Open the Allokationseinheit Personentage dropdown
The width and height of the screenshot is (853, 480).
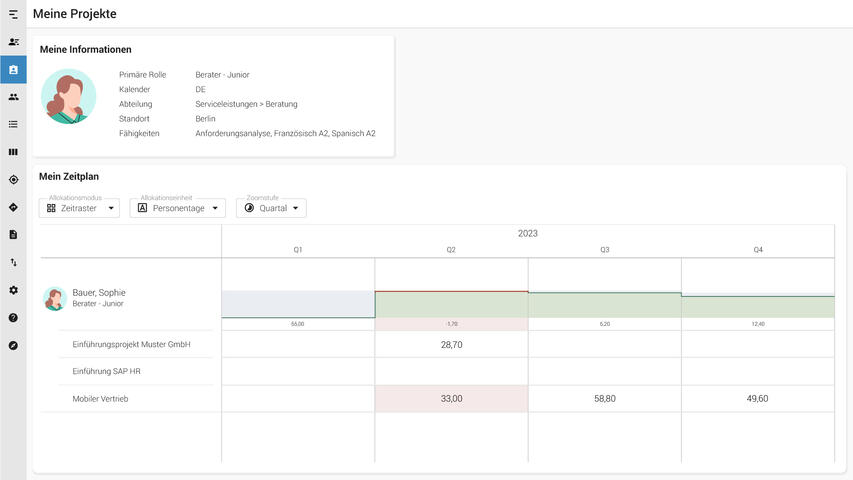(x=177, y=208)
